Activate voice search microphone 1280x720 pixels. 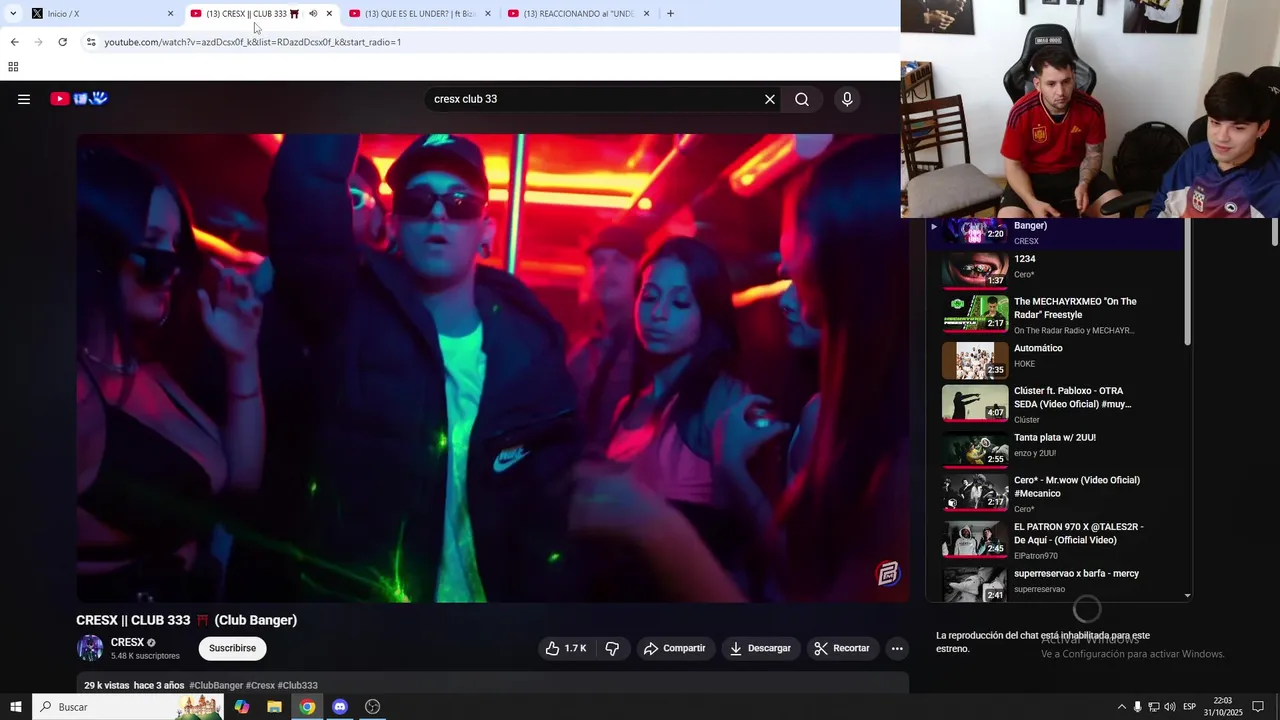[x=847, y=99]
